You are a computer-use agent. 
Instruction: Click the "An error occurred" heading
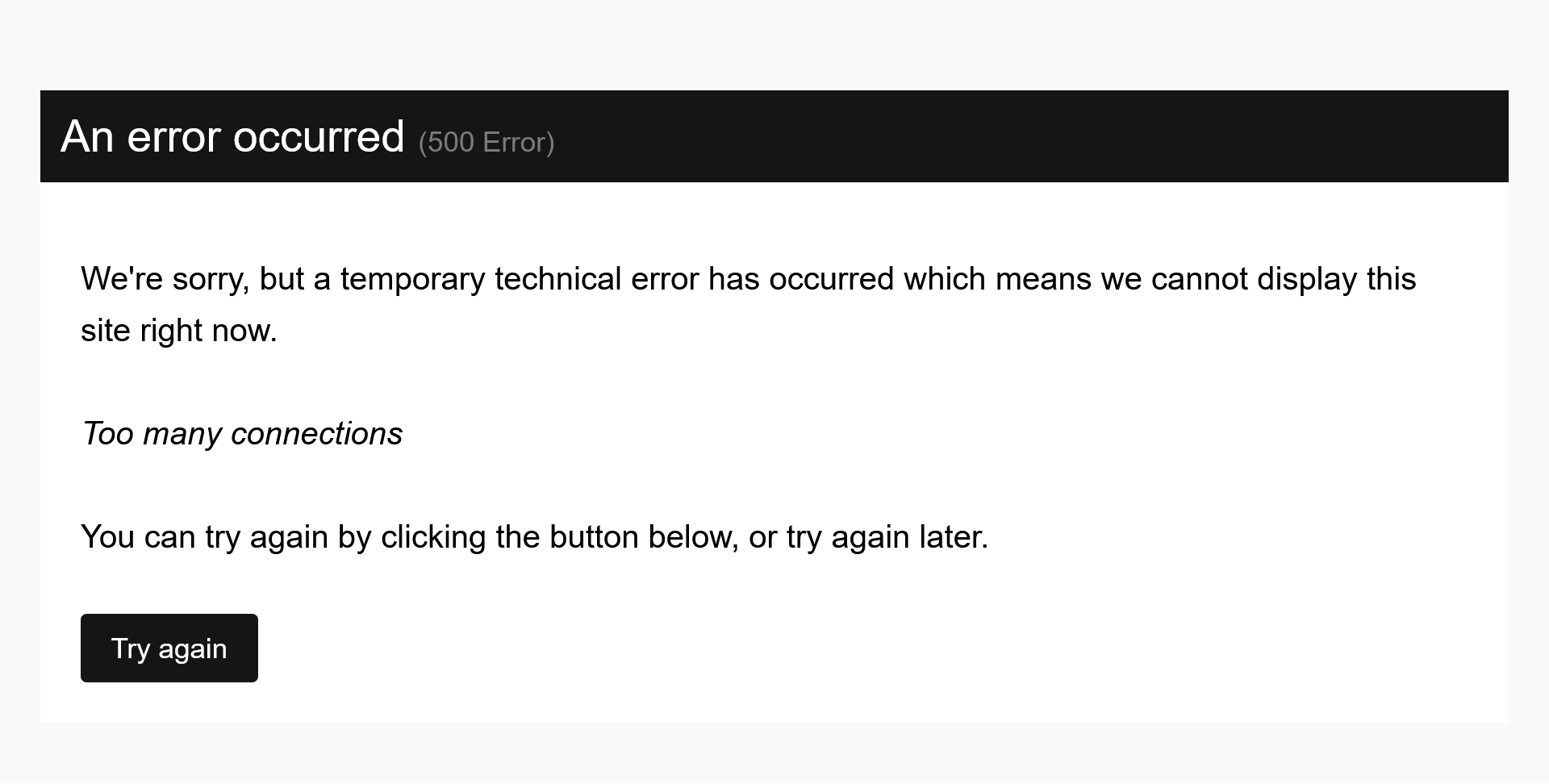pos(232,136)
